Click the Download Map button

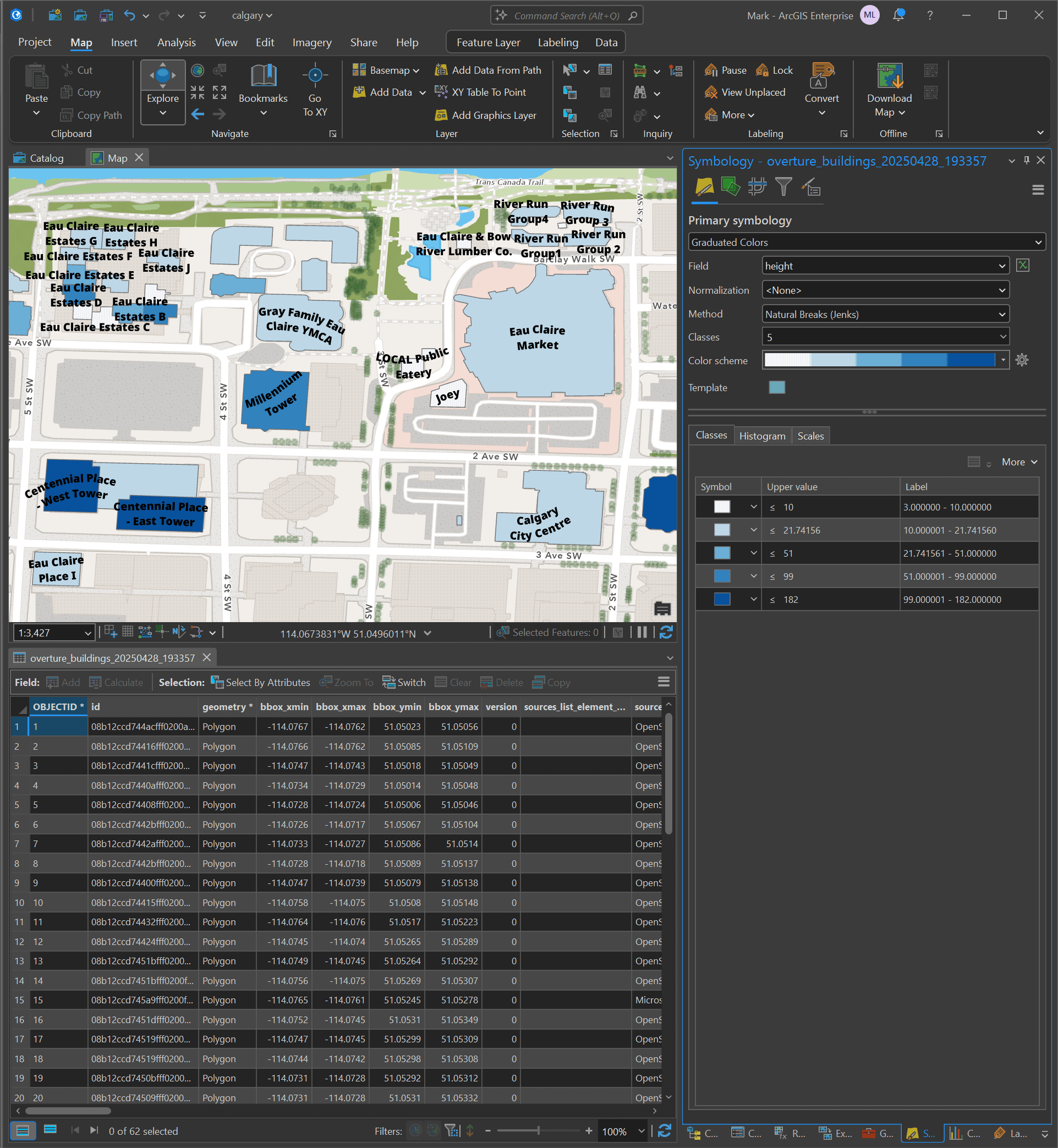click(889, 90)
